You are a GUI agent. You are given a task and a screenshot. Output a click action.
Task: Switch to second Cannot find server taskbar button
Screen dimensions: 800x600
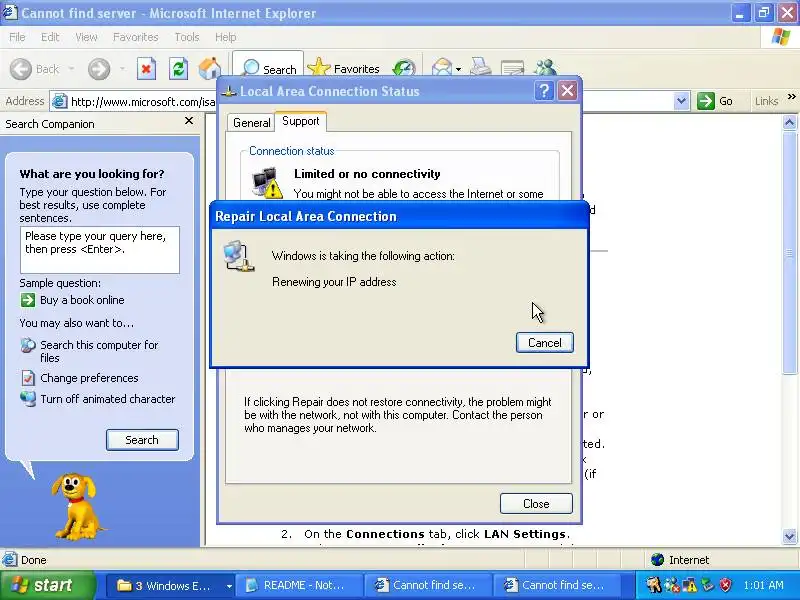coord(556,585)
